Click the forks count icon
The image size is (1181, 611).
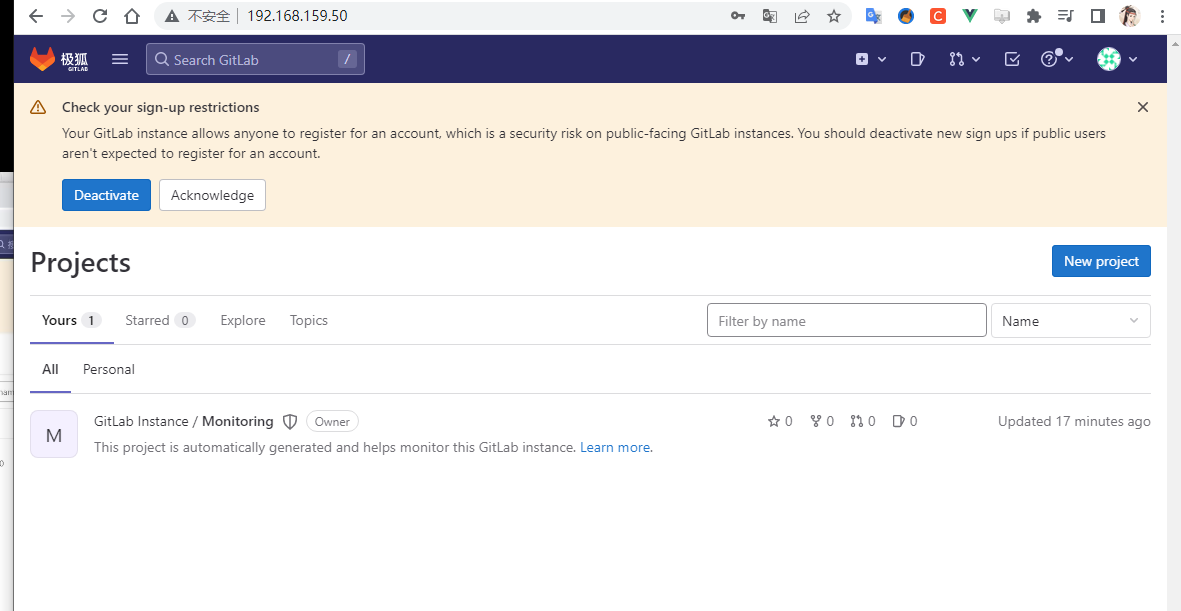822,422
